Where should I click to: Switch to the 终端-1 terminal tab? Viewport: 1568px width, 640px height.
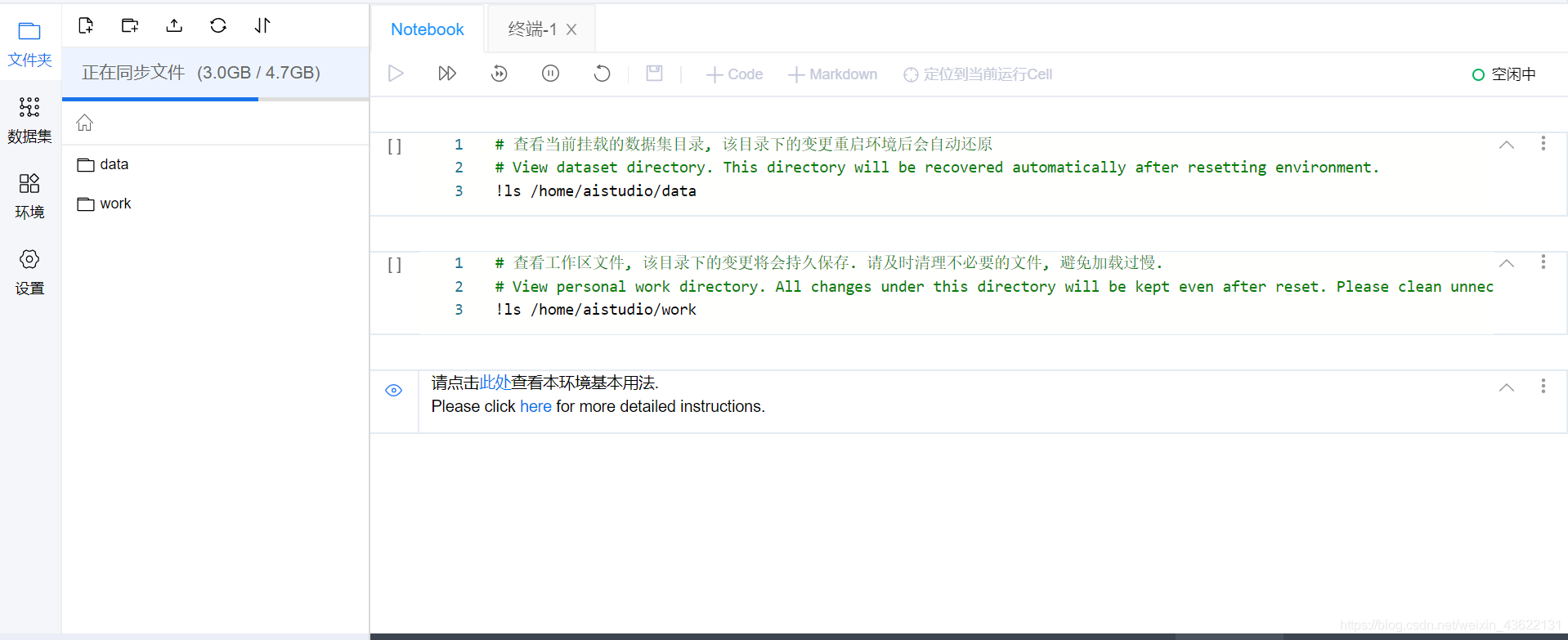[x=531, y=29]
